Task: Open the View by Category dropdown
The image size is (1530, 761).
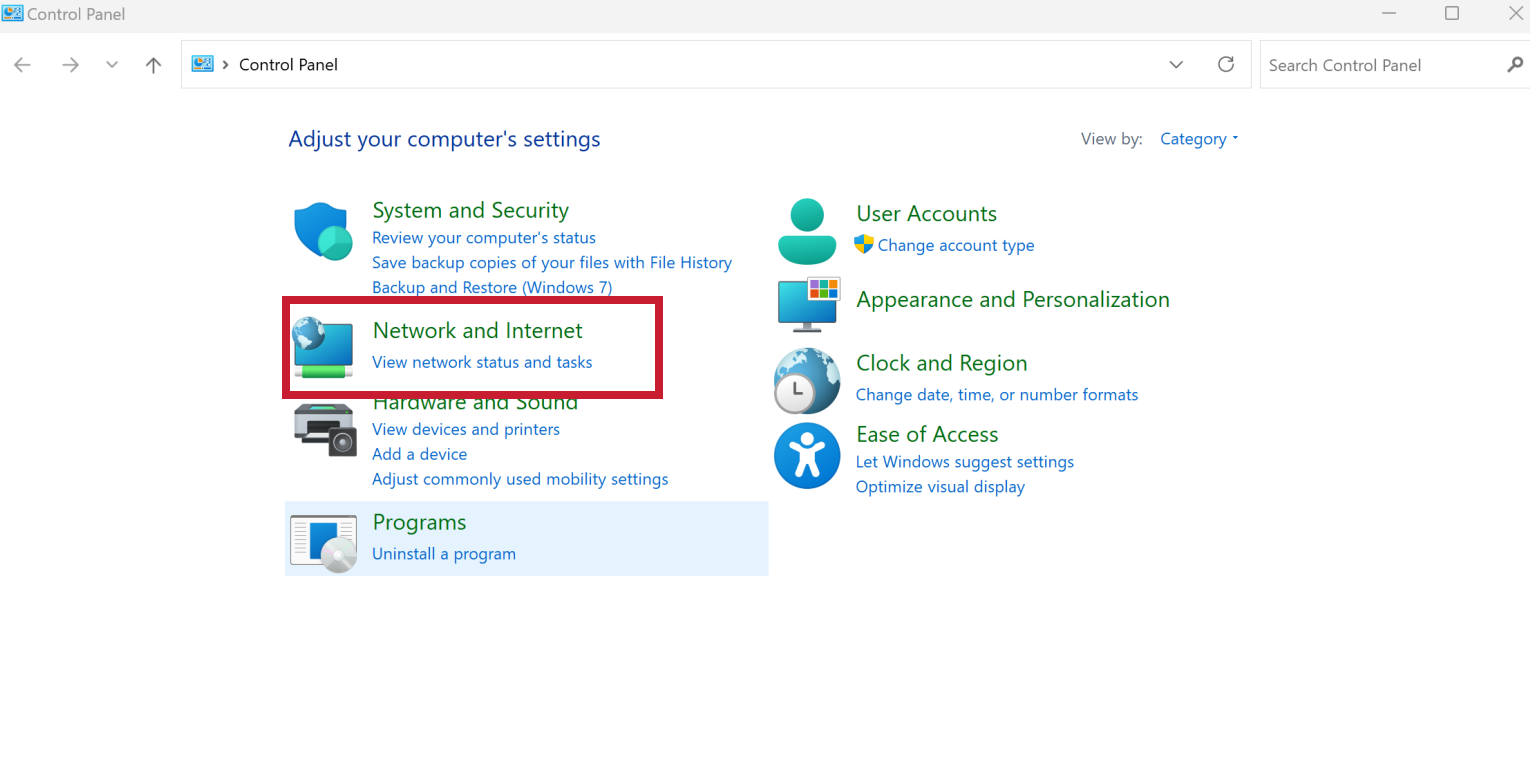Action: click(x=1199, y=139)
